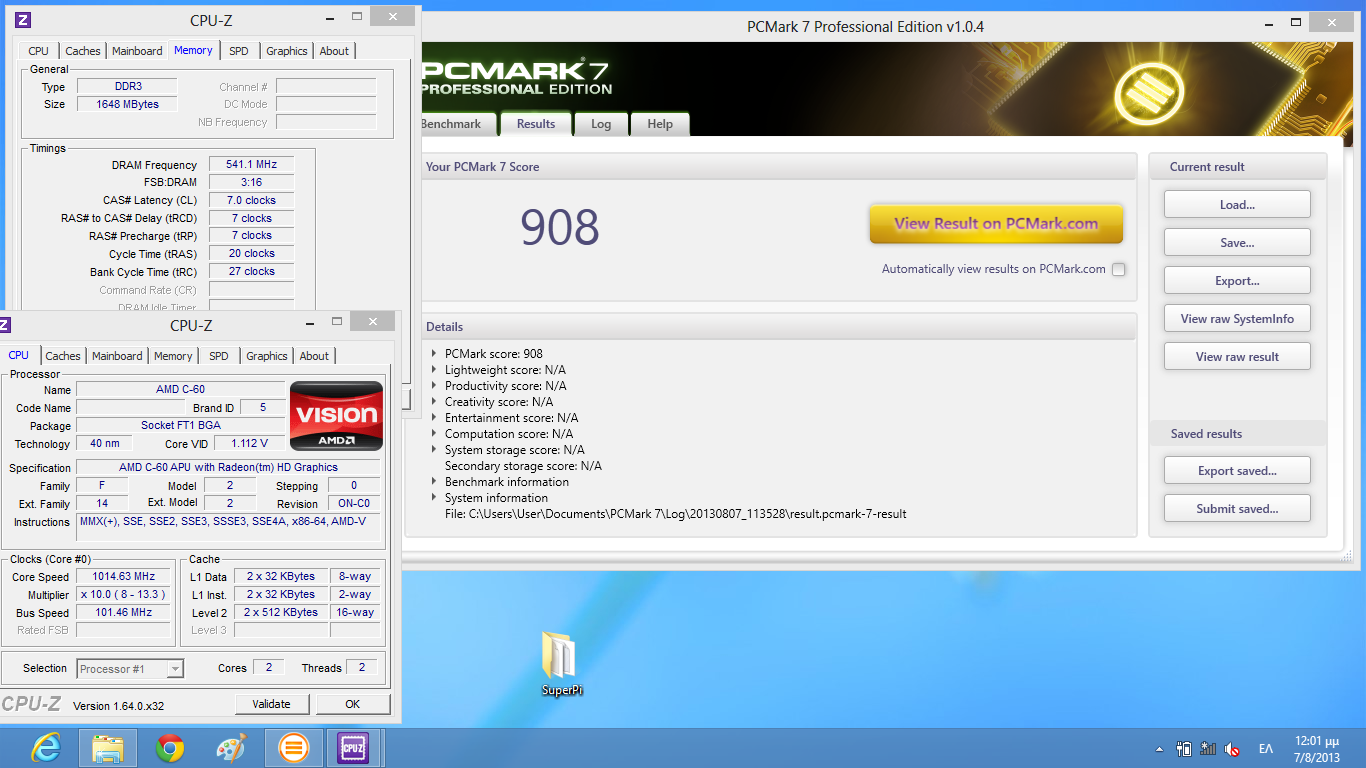The height and width of the screenshot is (768, 1366).
Task: Select the PCMark Results tab
Action: pyautogui.click(x=536, y=123)
